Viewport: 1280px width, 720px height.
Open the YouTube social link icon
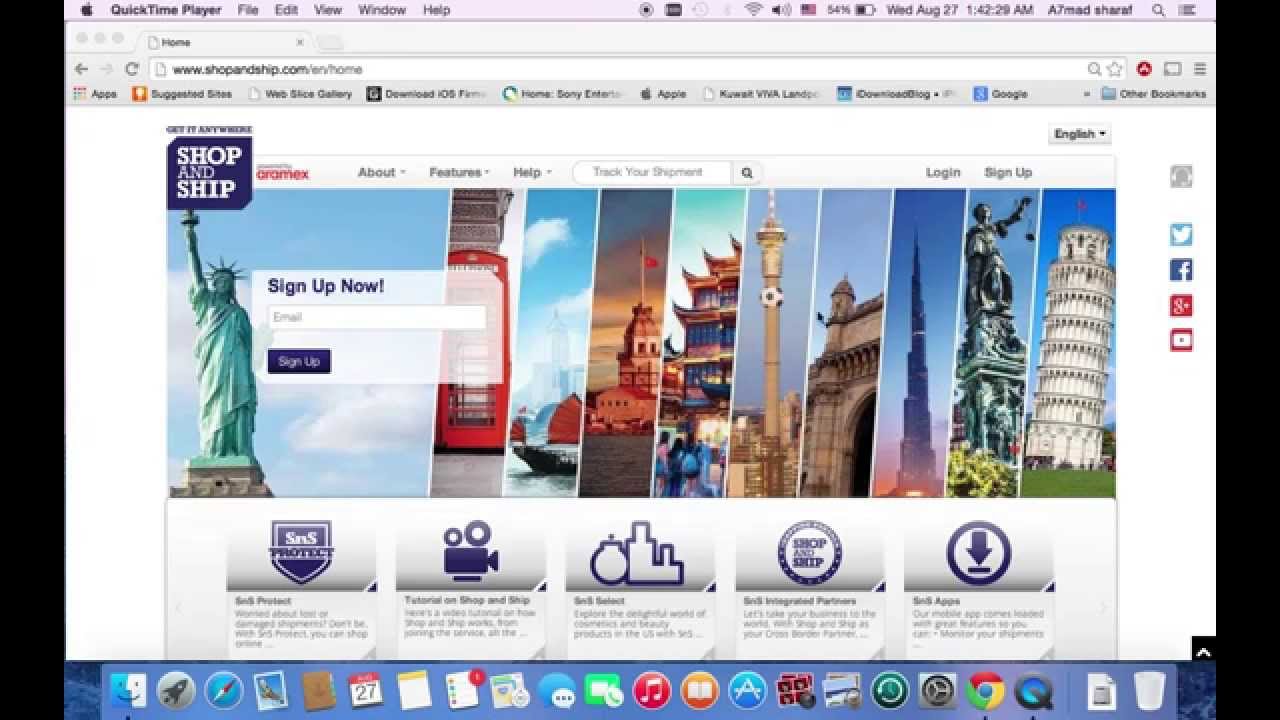pos(1181,340)
